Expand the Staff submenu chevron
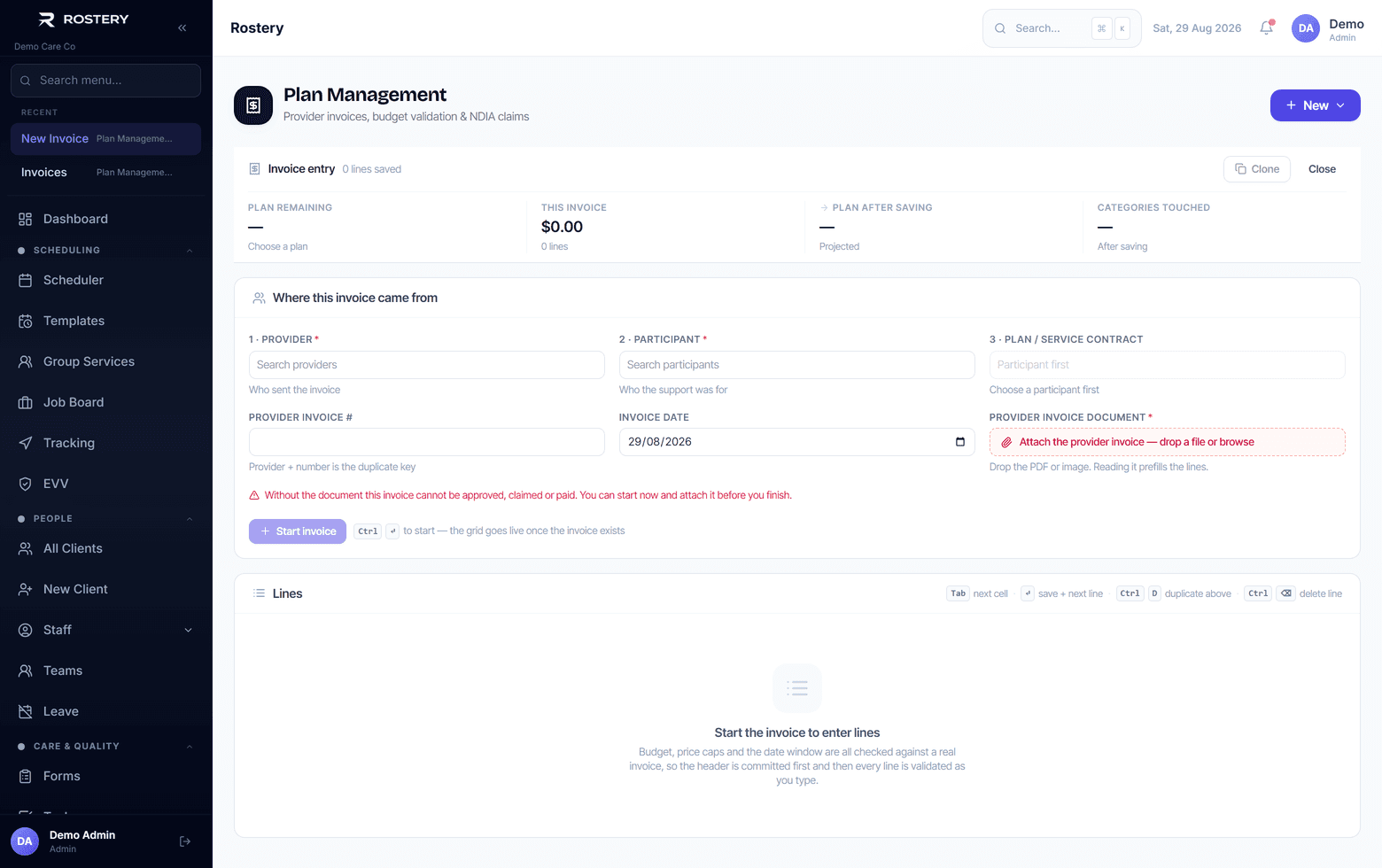Image resolution: width=1382 pixels, height=868 pixels. 188,630
